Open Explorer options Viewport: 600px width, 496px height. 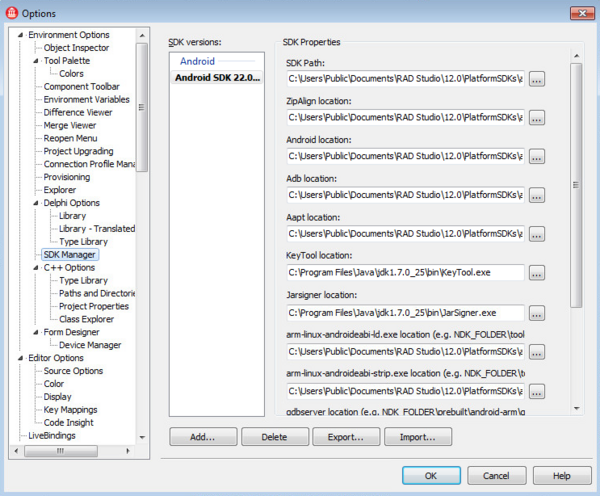(60, 190)
